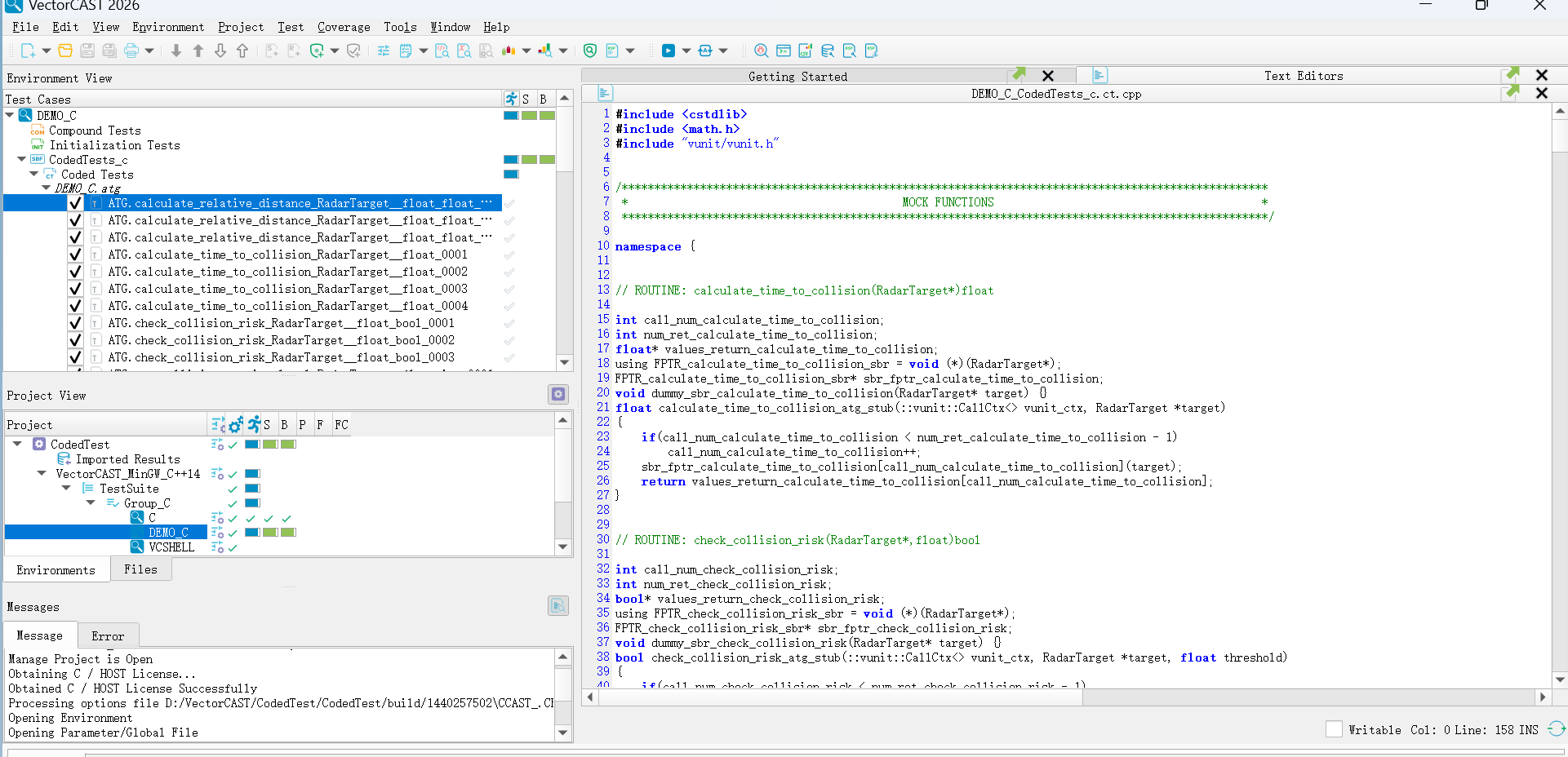Select Compound Tests in Test Cases tree

click(95, 130)
